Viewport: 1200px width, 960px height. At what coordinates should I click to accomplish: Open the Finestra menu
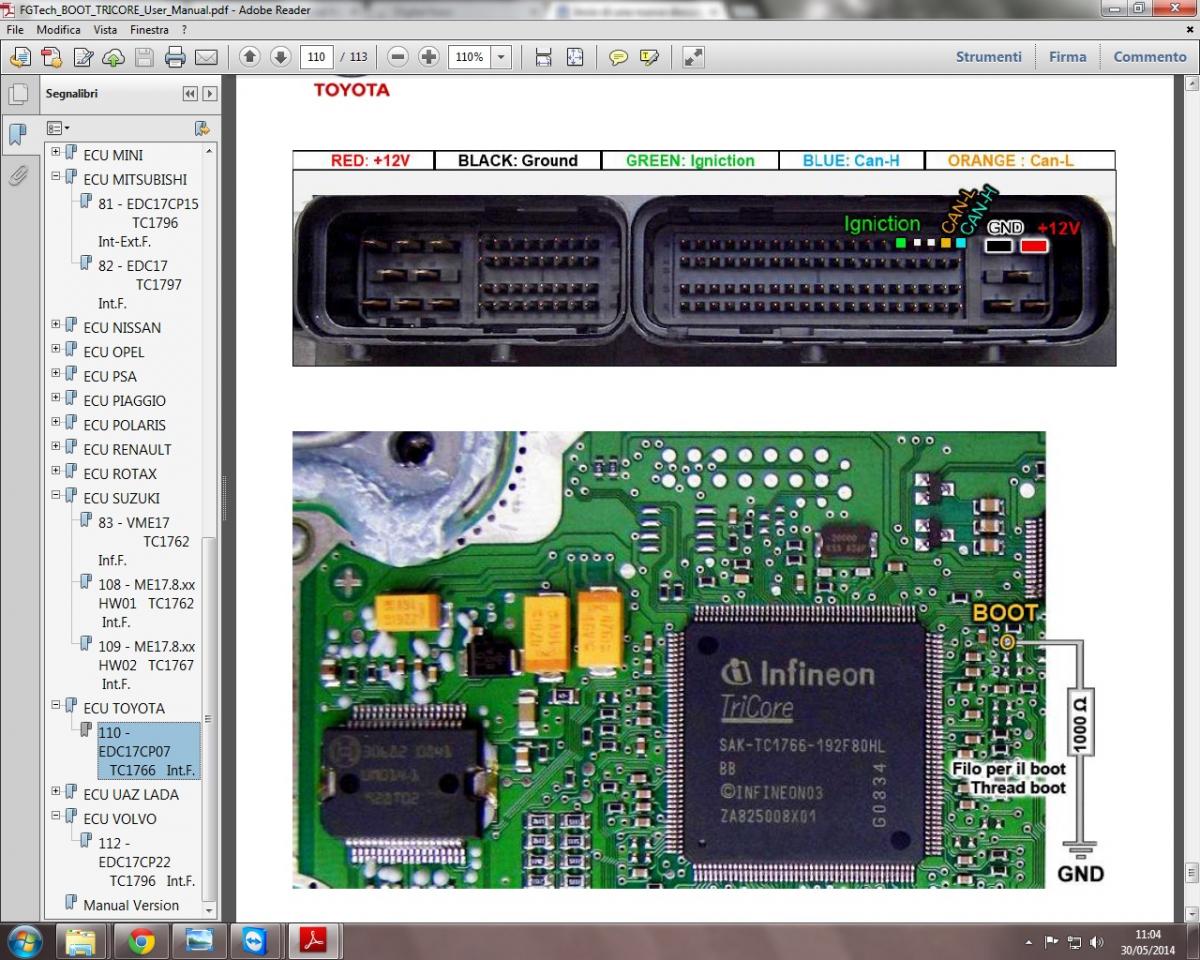(150, 30)
